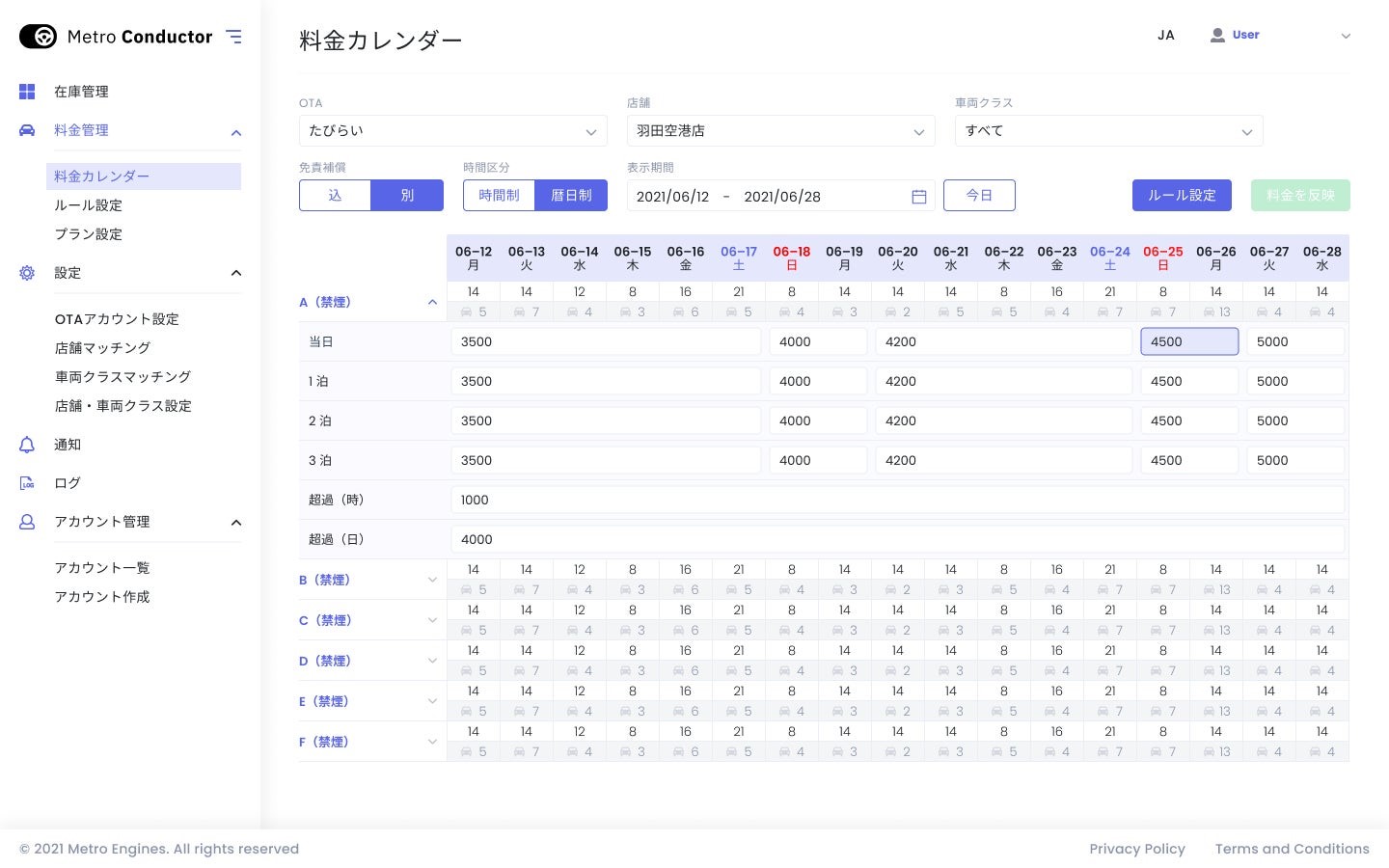Click the 今日 button
The image size is (1389, 868).
(979, 195)
